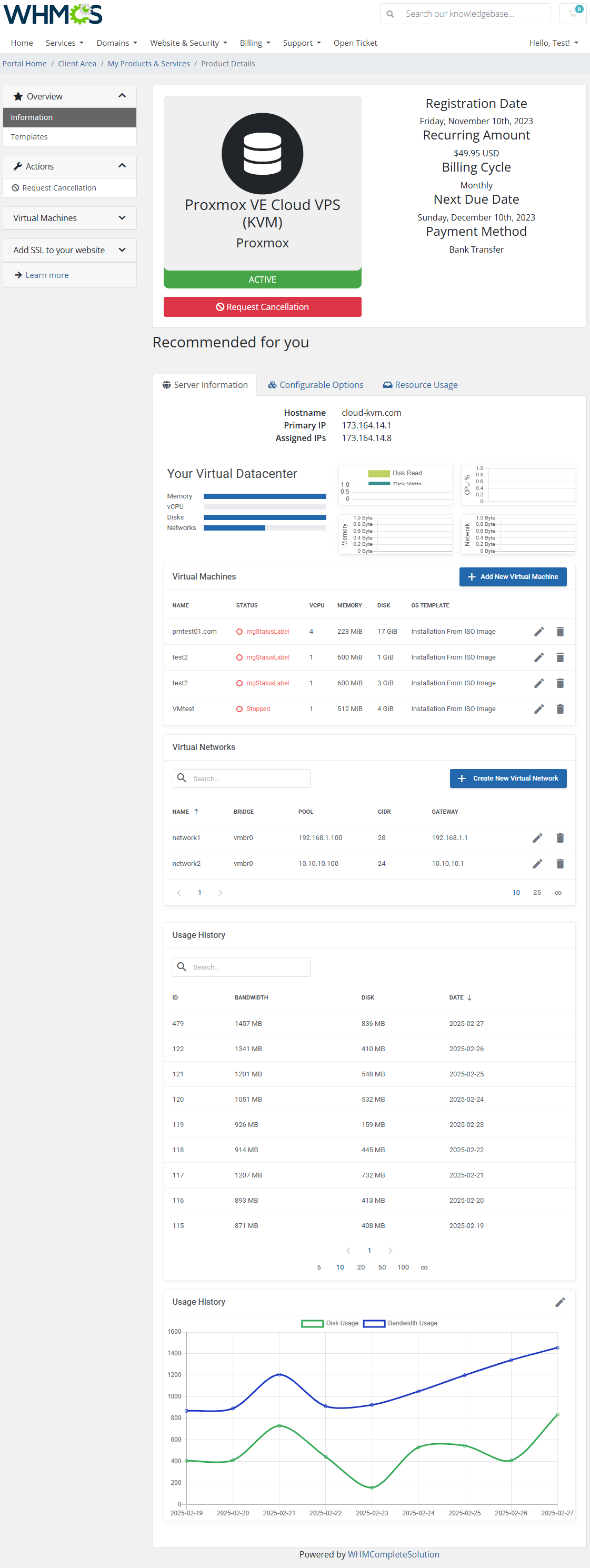Open the Hello, Test! account dropdown
This screenshot has height=1568, width=590.
click(x=554, y=43)
